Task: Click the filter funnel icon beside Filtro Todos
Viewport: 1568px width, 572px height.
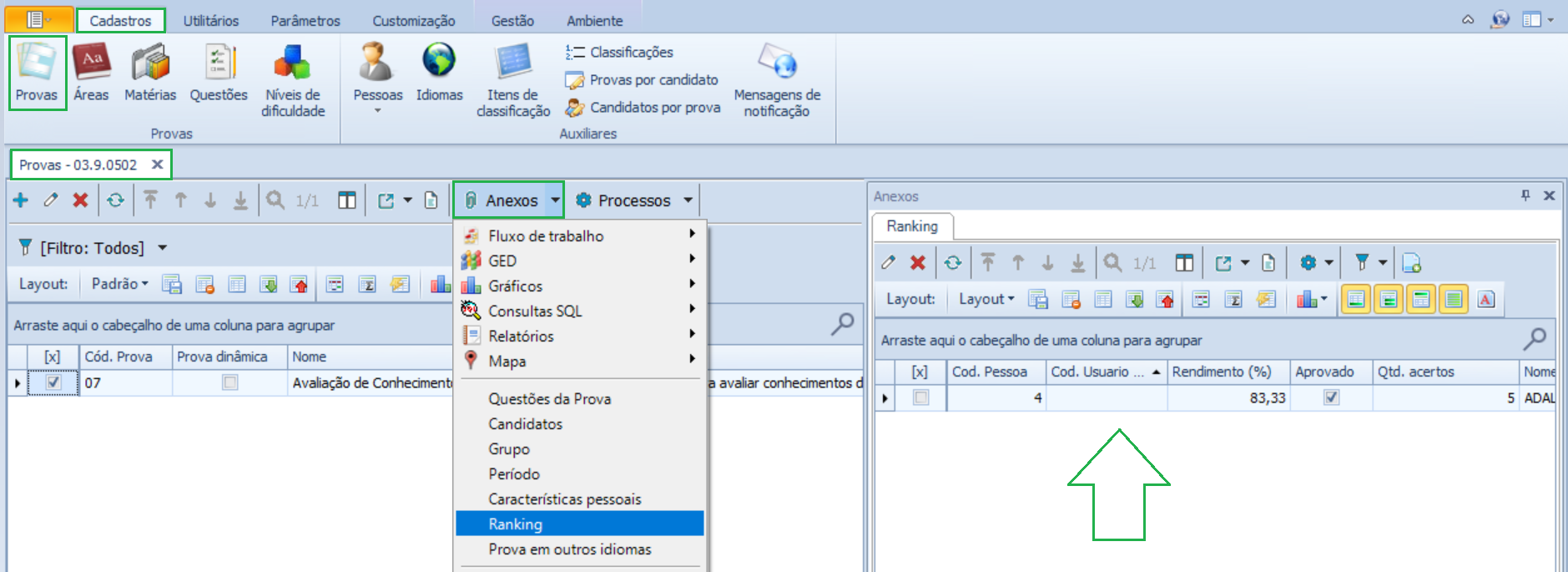Action: [x=25, y=247]
